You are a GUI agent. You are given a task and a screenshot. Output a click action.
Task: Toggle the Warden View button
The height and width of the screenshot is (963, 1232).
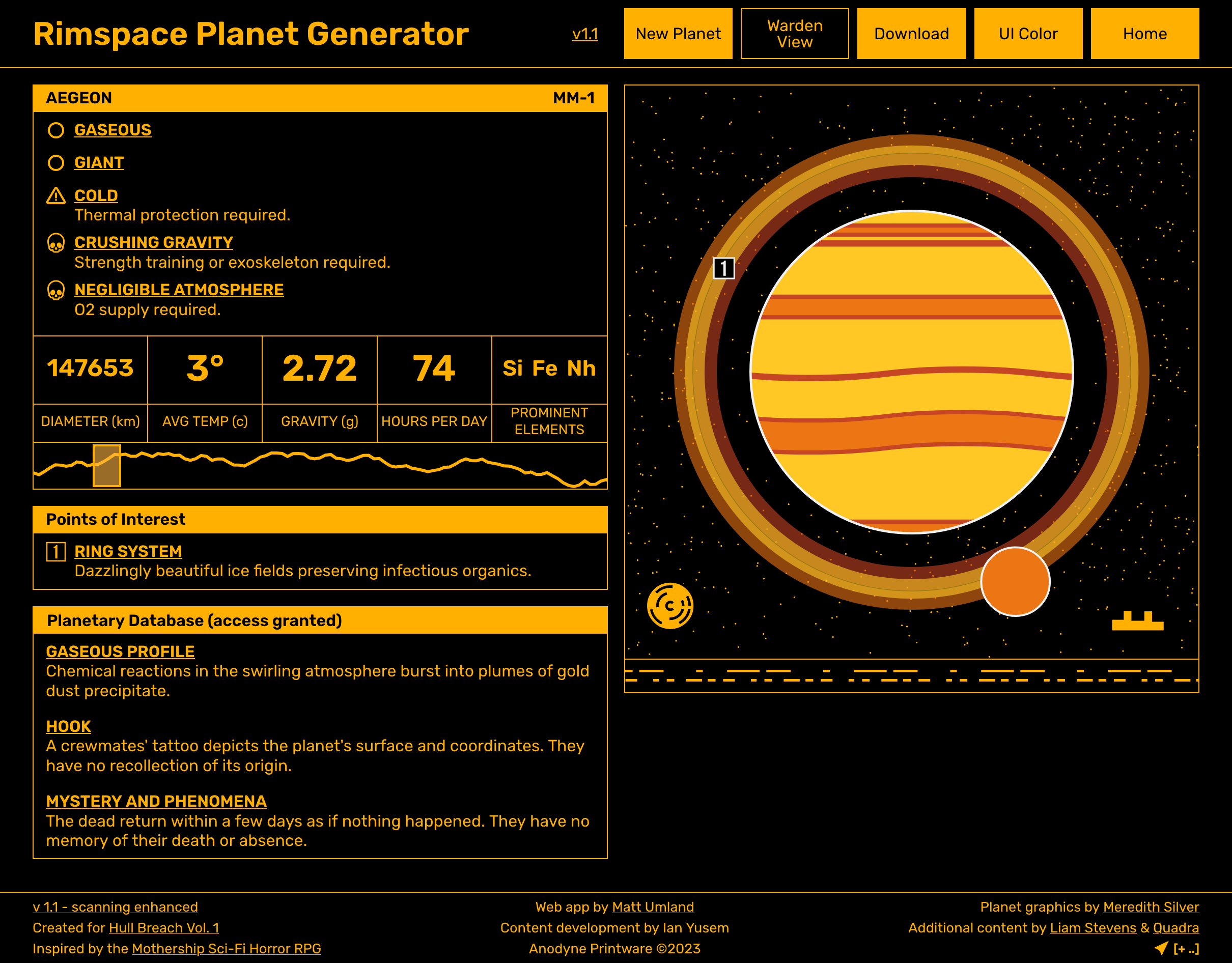click(794, 34)
